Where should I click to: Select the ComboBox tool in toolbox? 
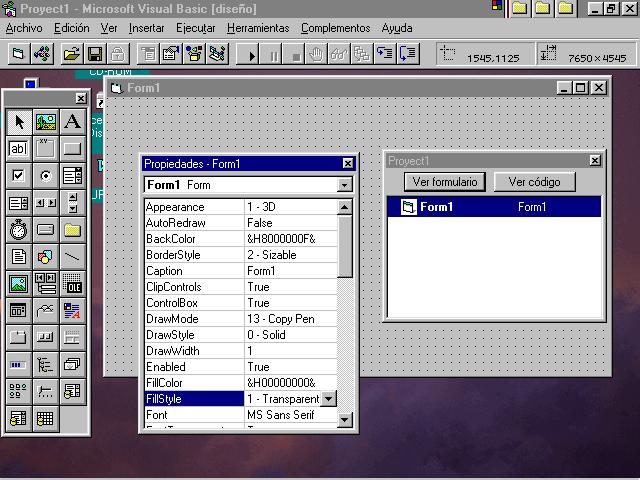click(72, 176)
